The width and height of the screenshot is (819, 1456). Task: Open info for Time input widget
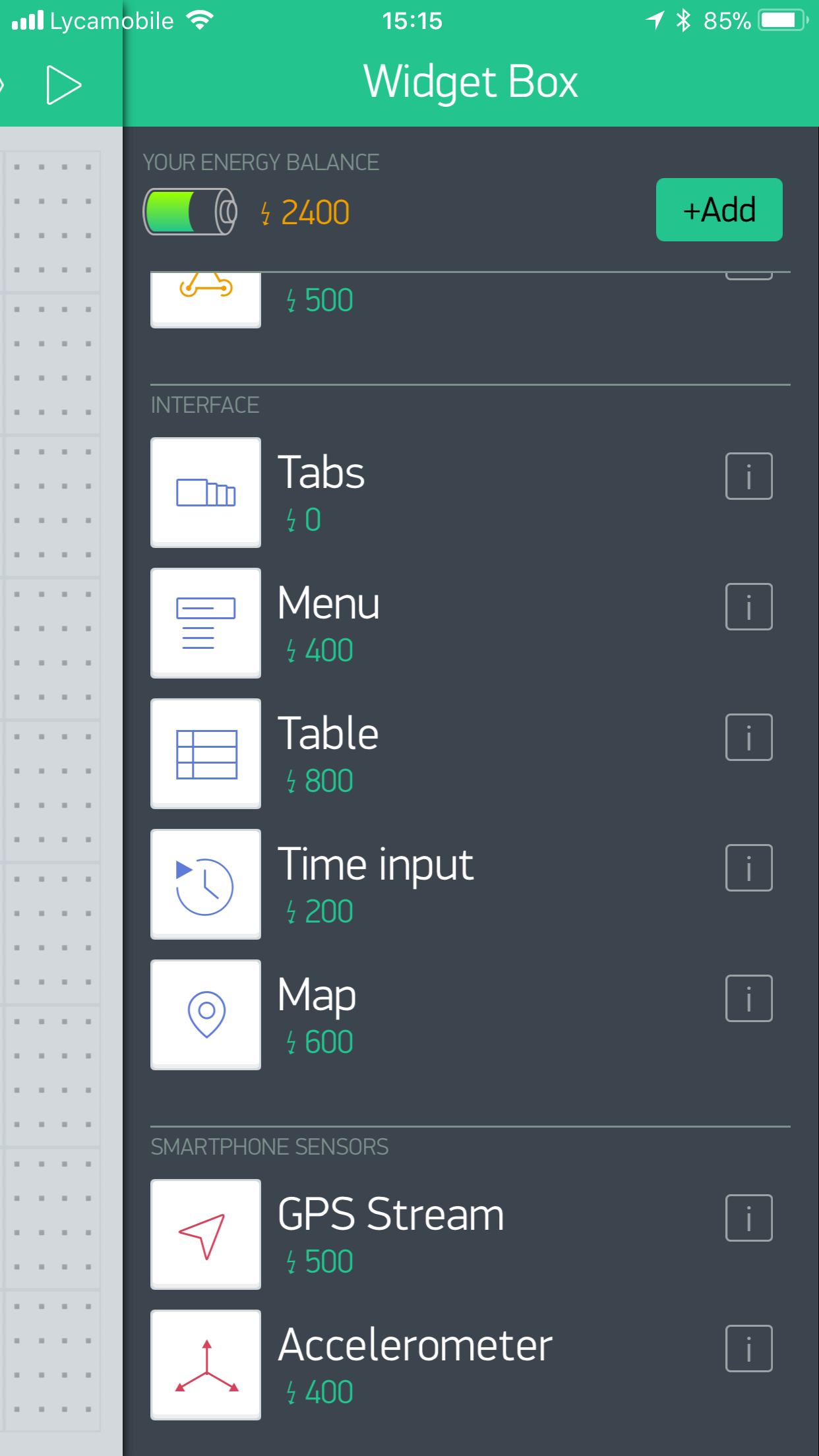tap(748, 868)
